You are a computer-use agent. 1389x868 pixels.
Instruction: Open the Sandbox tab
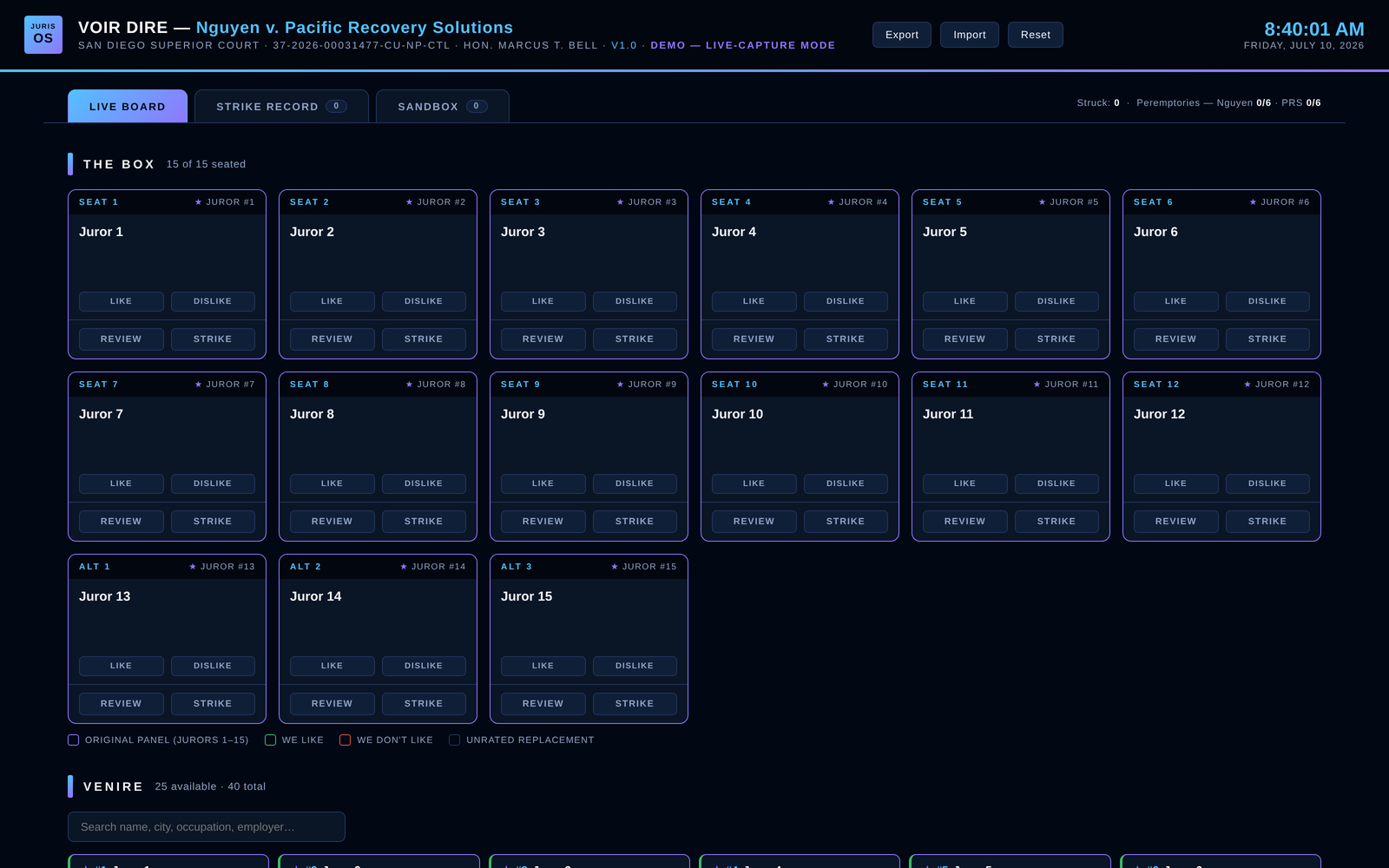(442, 106)
